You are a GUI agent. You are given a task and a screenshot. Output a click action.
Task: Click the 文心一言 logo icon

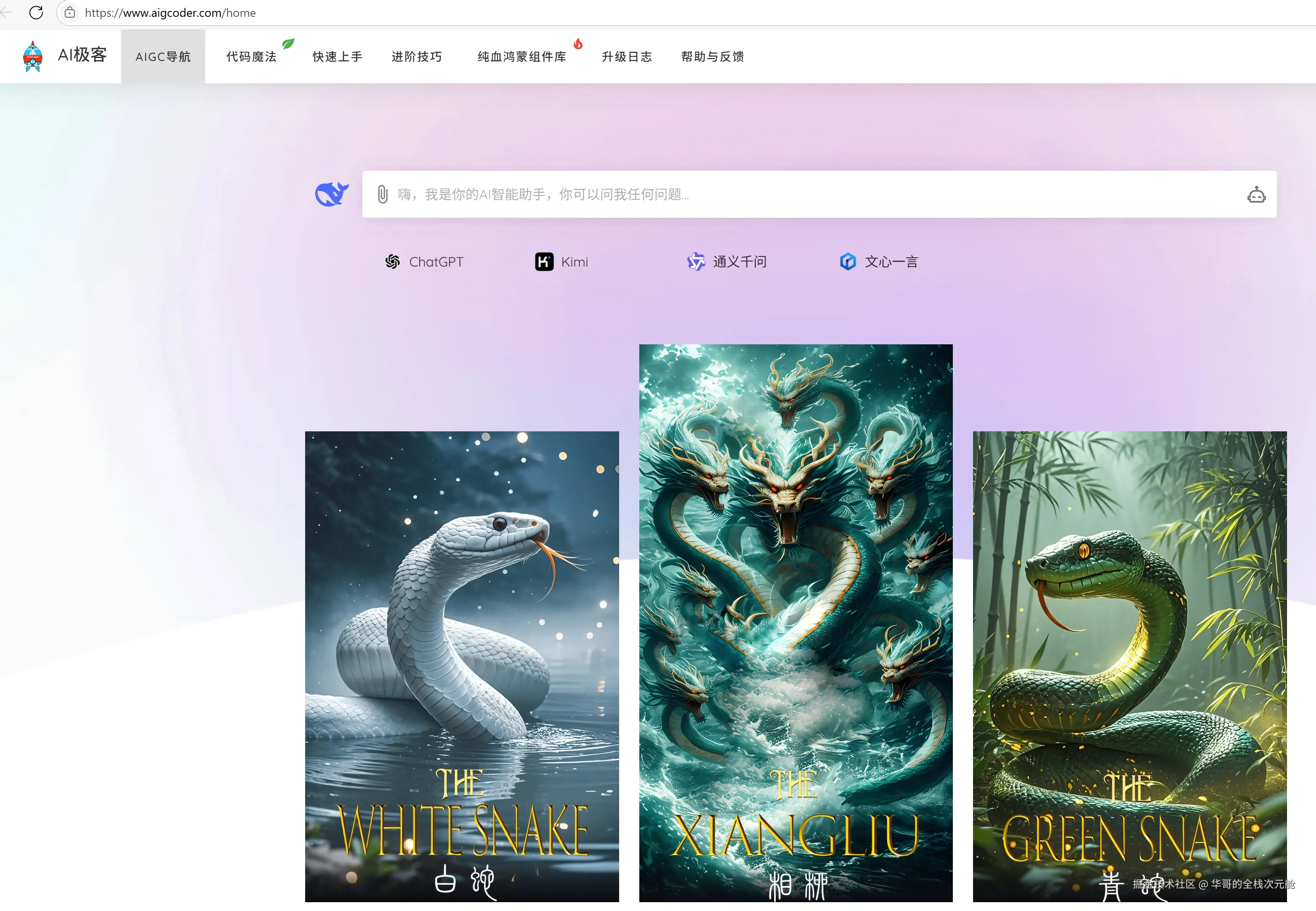[x=847, y=262]
